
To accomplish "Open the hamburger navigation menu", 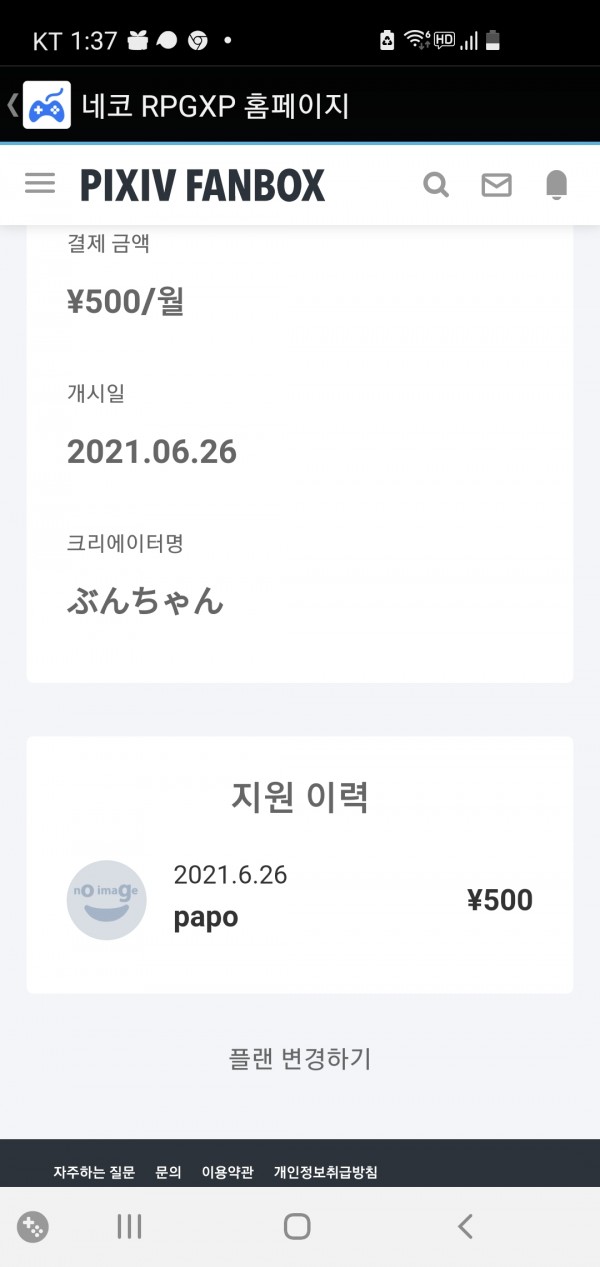I will (x=40, y=184).
